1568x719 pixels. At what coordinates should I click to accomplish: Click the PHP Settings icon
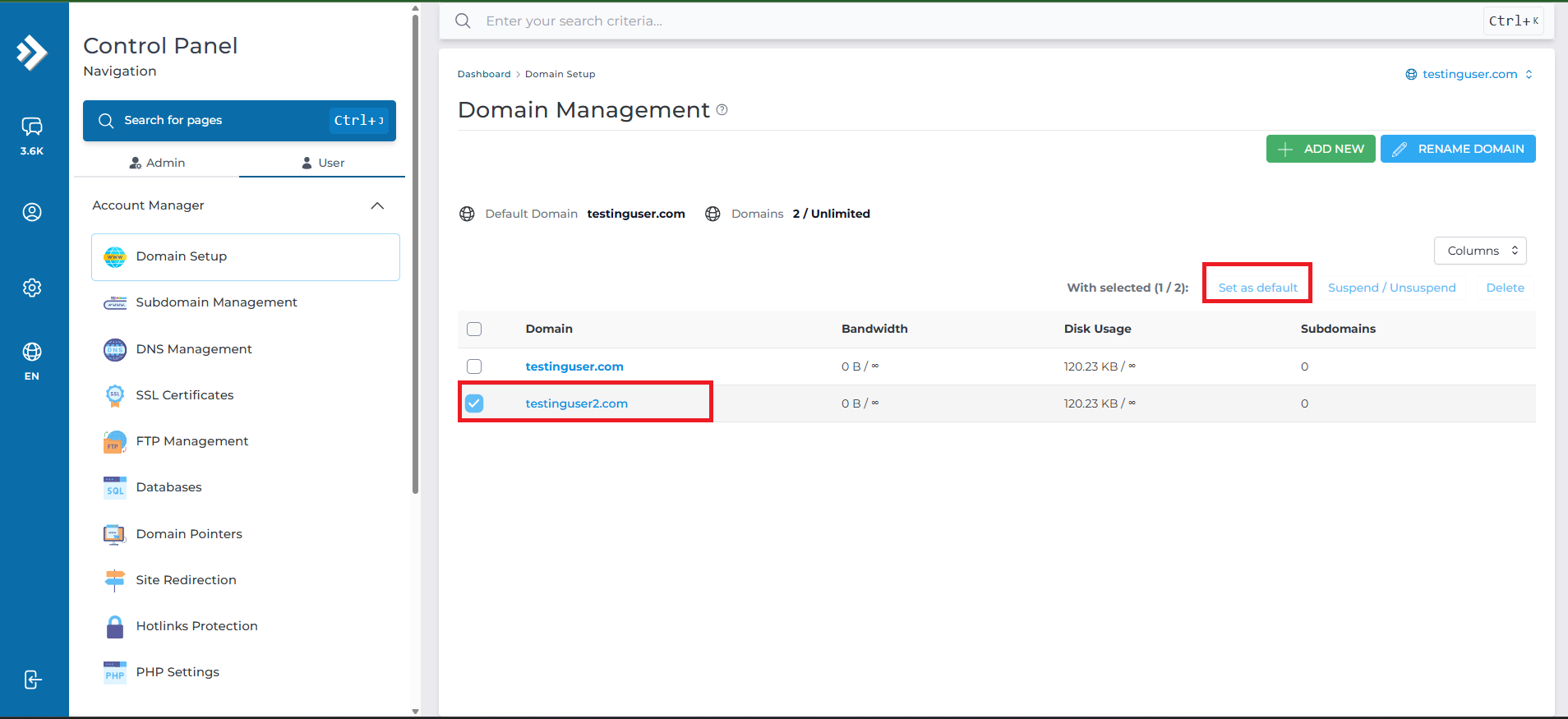(x=115, y=673)
